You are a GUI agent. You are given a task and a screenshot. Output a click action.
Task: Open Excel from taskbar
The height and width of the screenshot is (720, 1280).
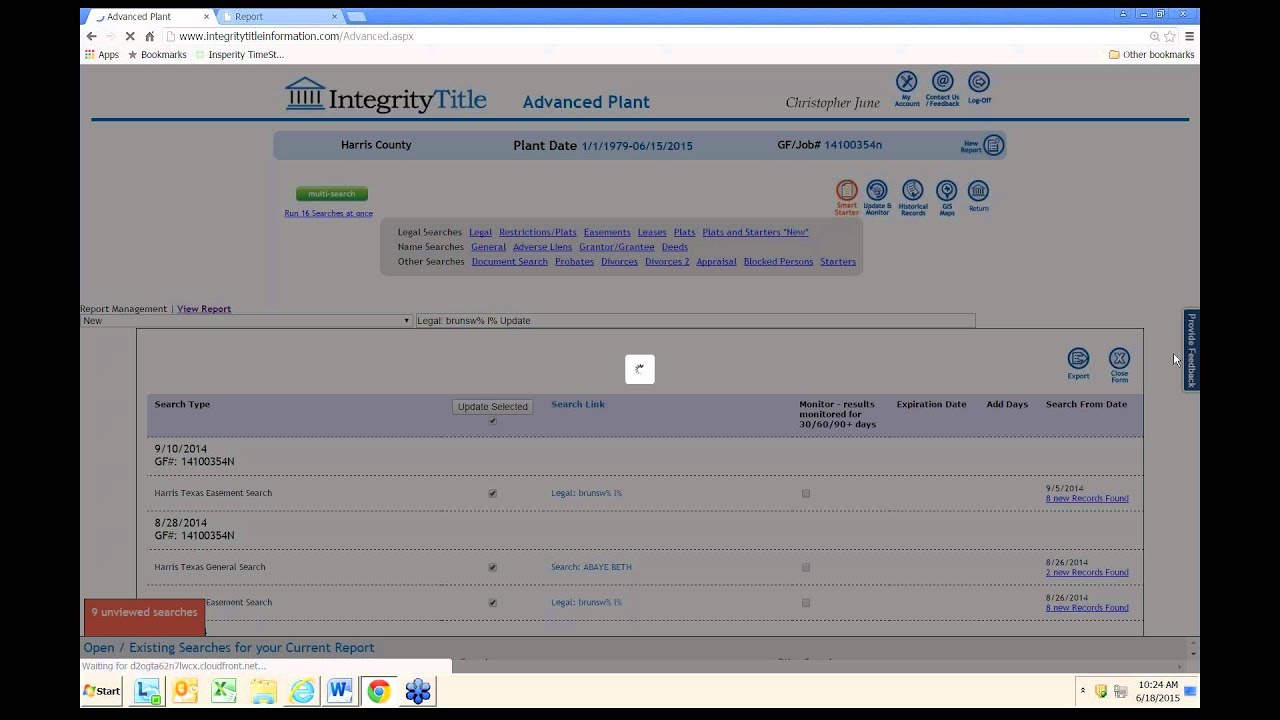point(224,691)
